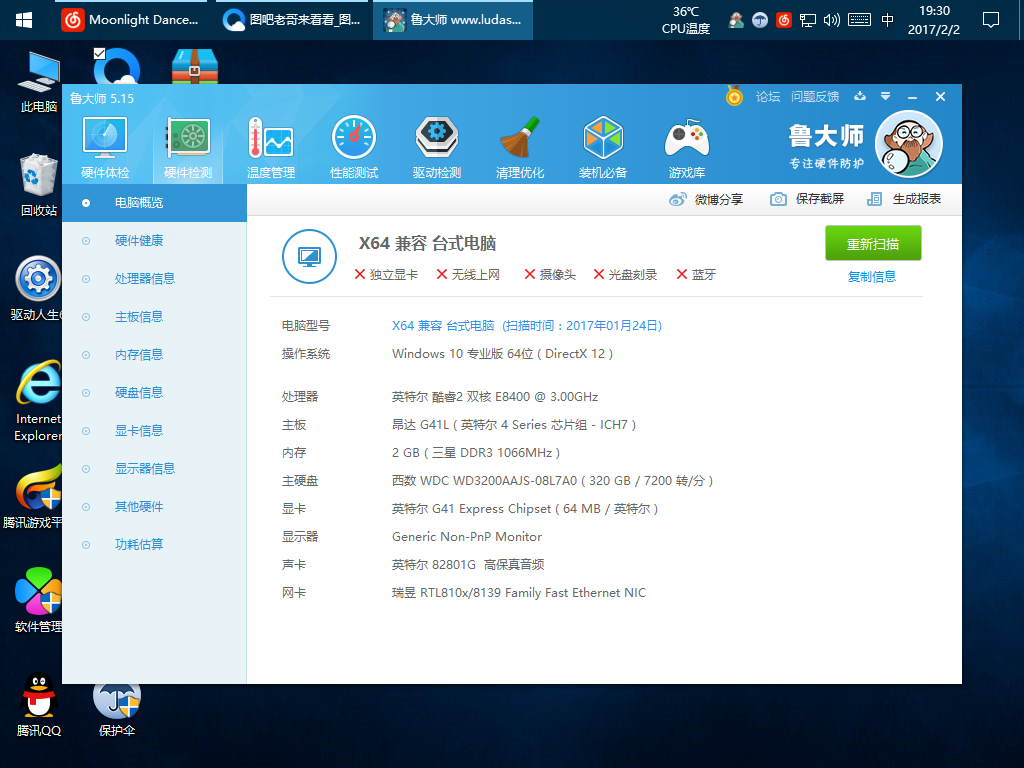Open the 装机必备 essential software cube
Screen dimensions: 1024x768
click(x=603, y=148)
